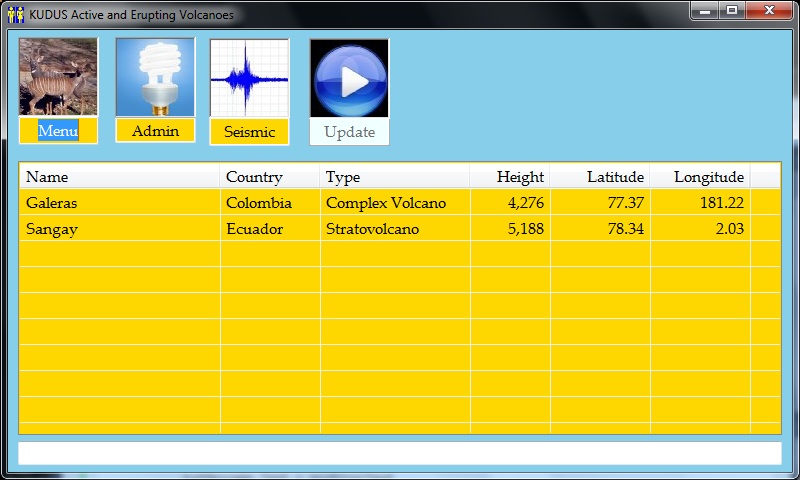Sort volcanoes by Height column header
The image size is (800, 480).
tap(510, 177)
